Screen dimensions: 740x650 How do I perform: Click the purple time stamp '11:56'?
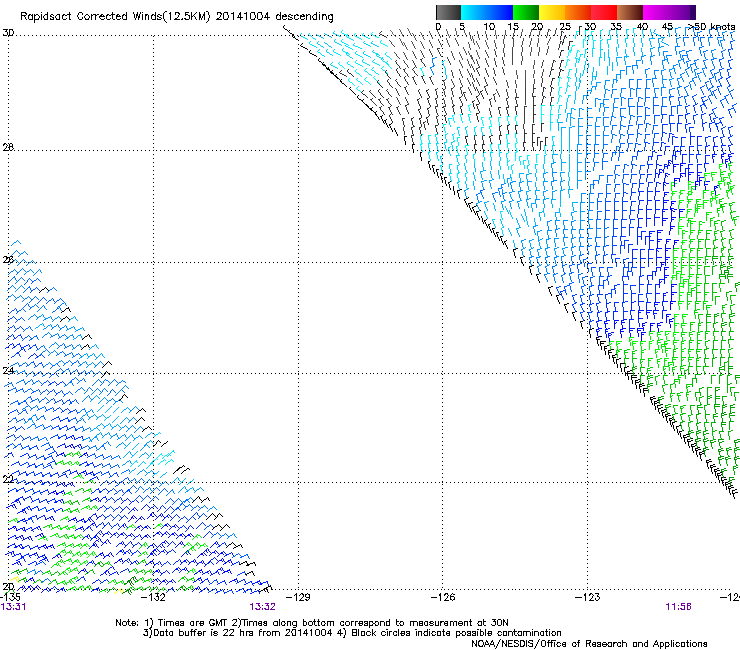tap(679, 607)
